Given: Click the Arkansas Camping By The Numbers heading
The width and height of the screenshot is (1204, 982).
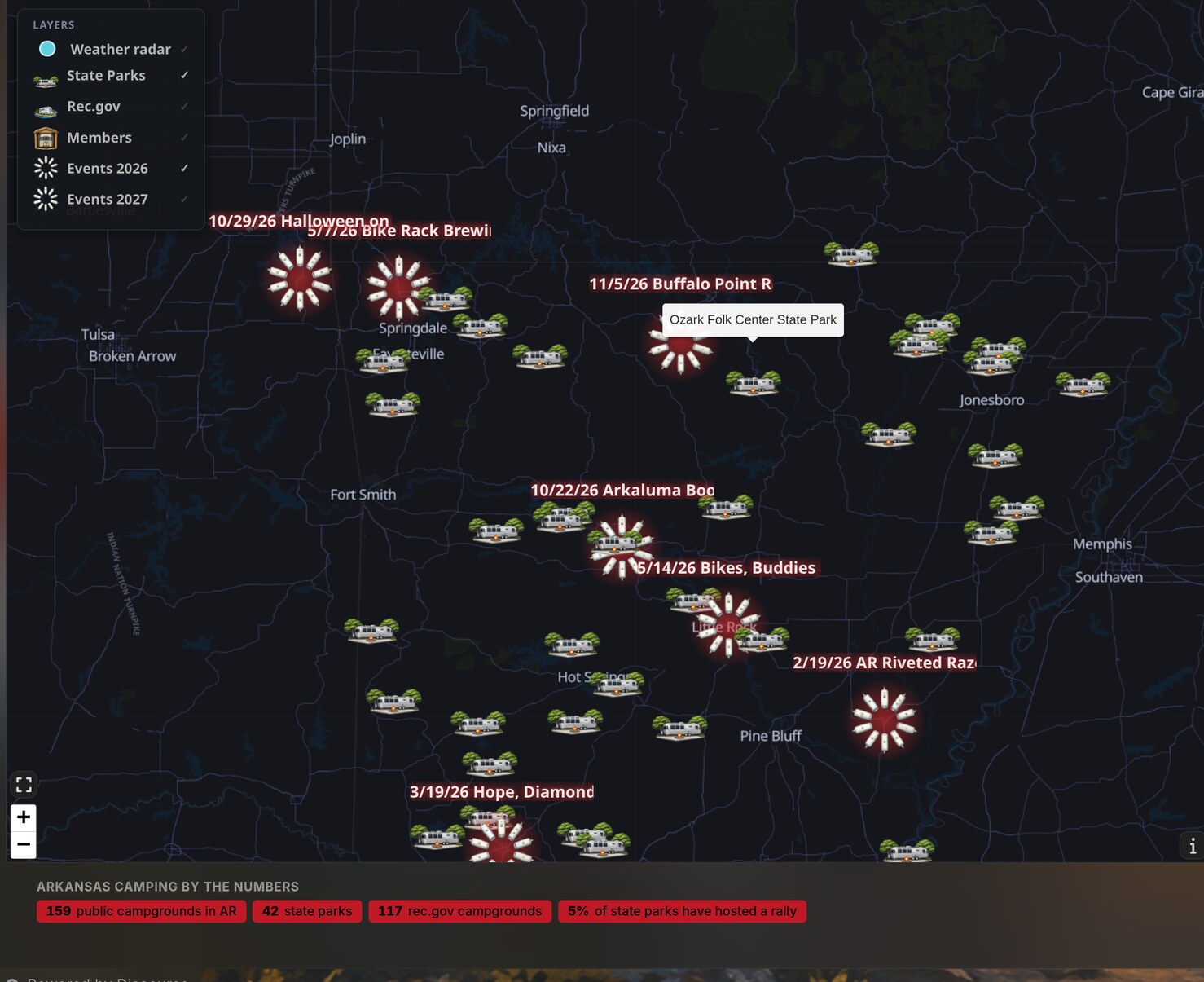Looking at the screenshot, I should (168, 887).
